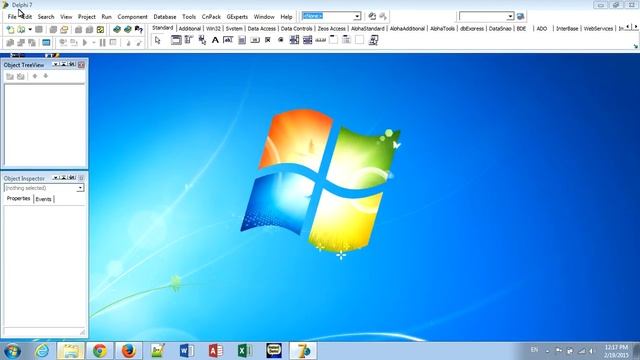The height and width of the screenshot is (360, 640).
Task: Open the CnPack menu
Action: pos(211,17)
